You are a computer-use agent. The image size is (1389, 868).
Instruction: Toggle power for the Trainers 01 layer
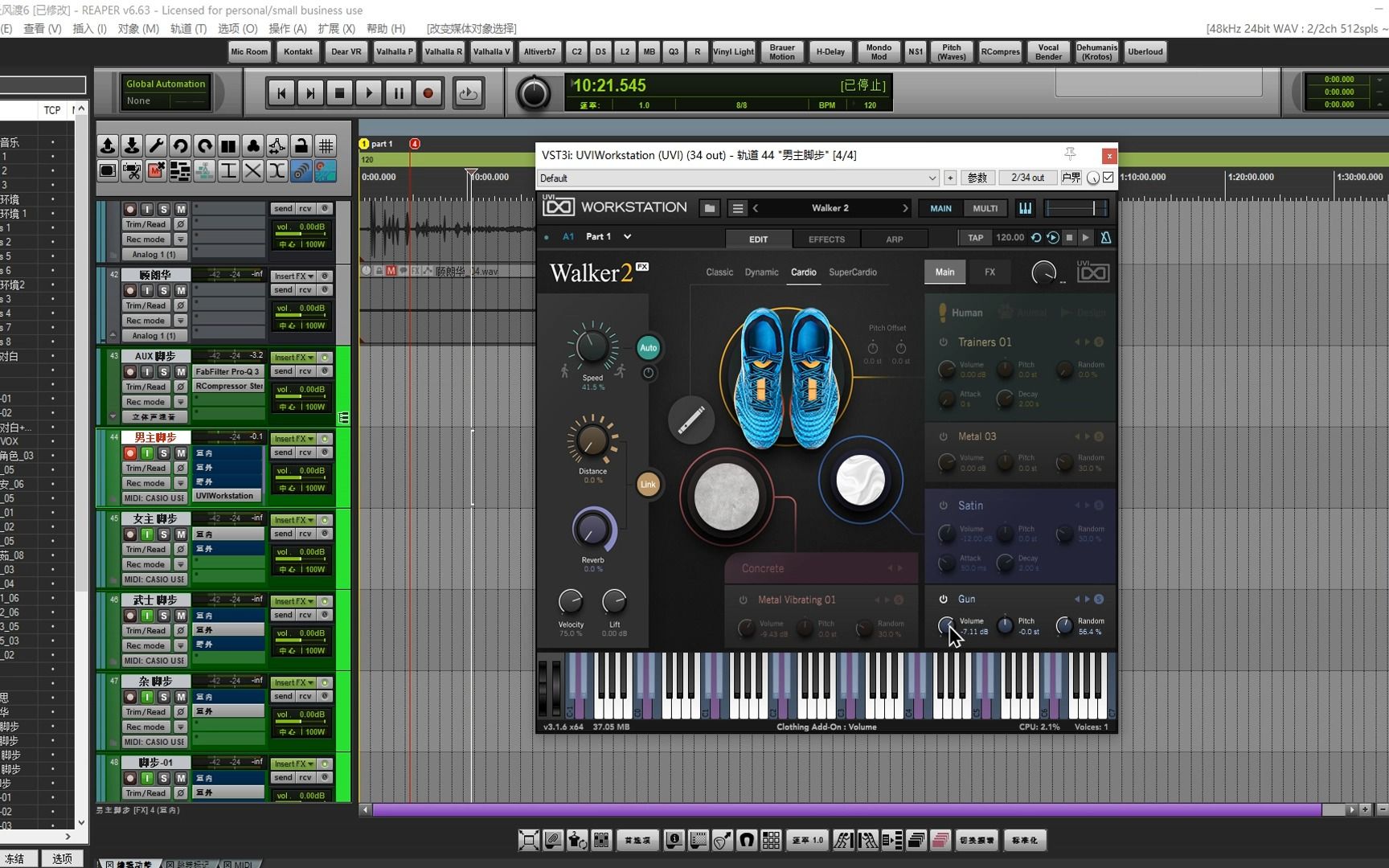point(943,342)
